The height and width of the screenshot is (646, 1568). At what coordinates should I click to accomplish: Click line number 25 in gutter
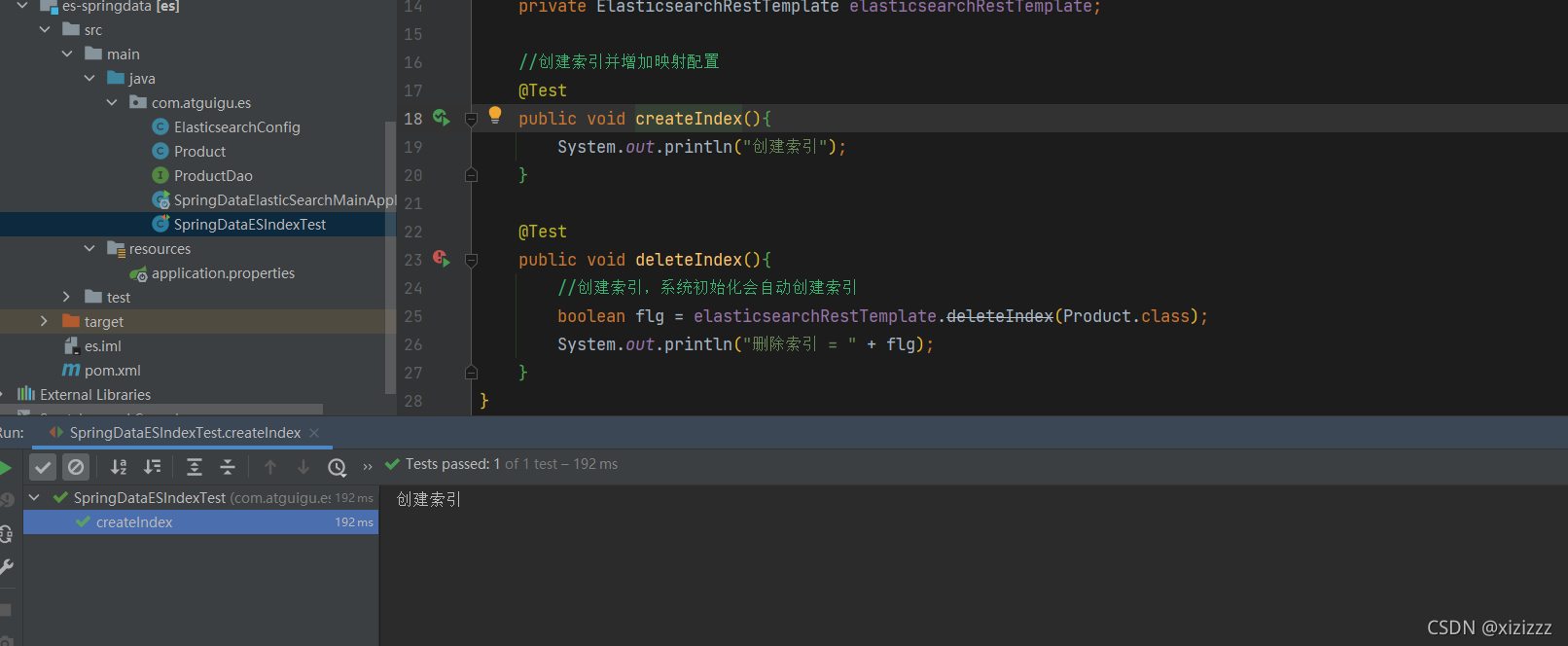click(x=413, y=316)
